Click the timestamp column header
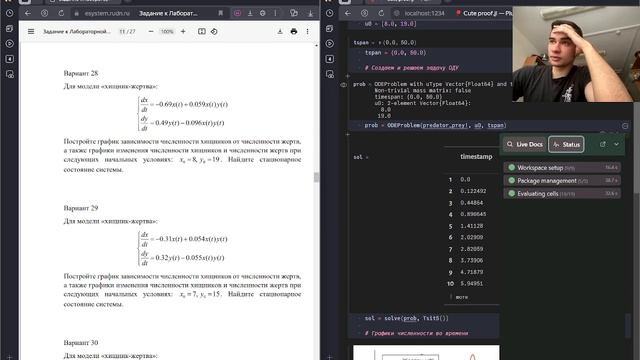The width and height of the screenshot is (640, 360). click(x=476, y=156)
